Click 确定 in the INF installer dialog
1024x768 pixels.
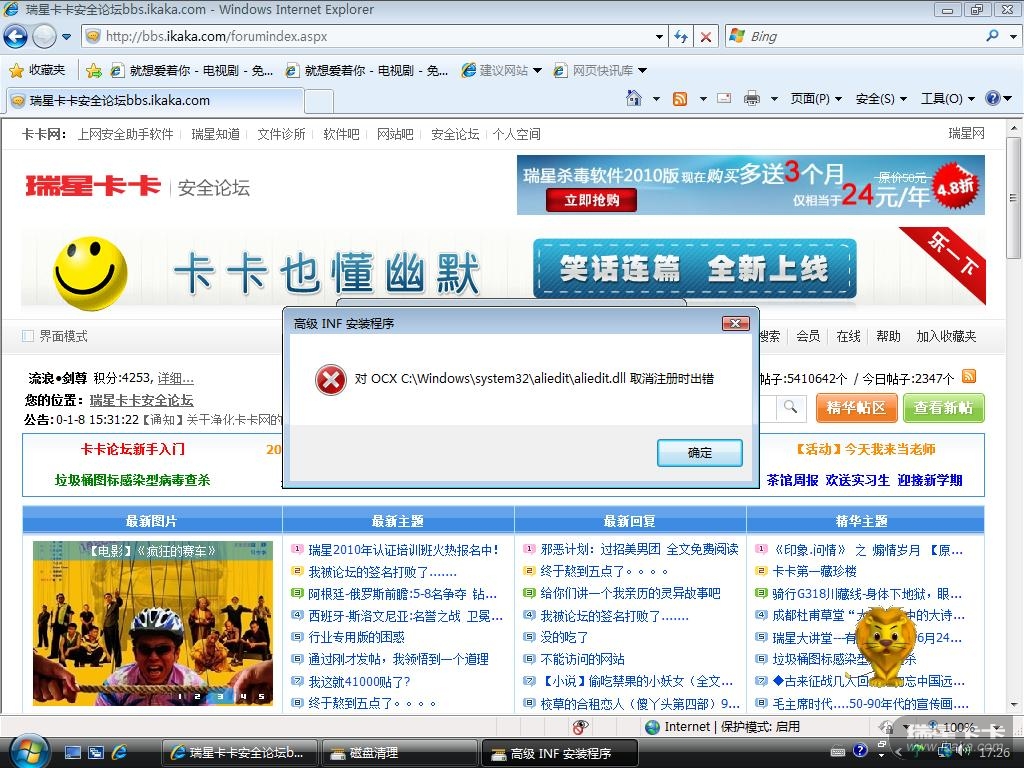click(699, 453)
